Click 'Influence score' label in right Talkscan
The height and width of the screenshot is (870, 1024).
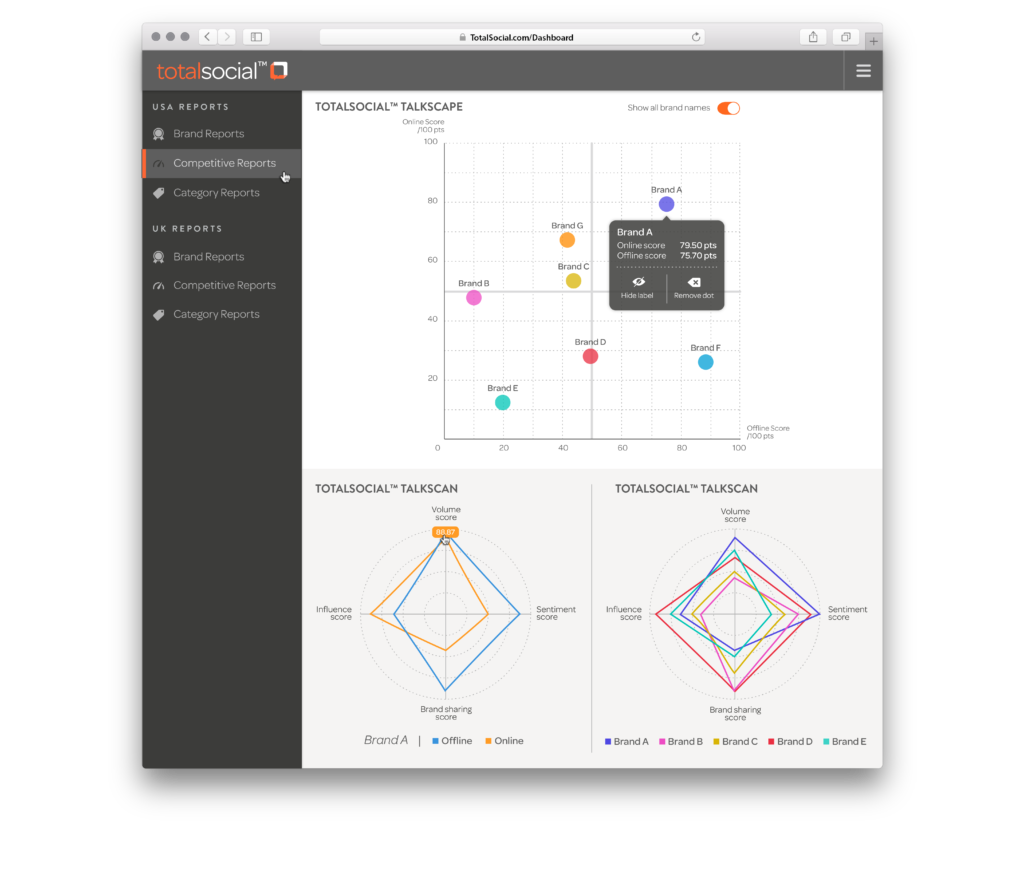[624, 613]
